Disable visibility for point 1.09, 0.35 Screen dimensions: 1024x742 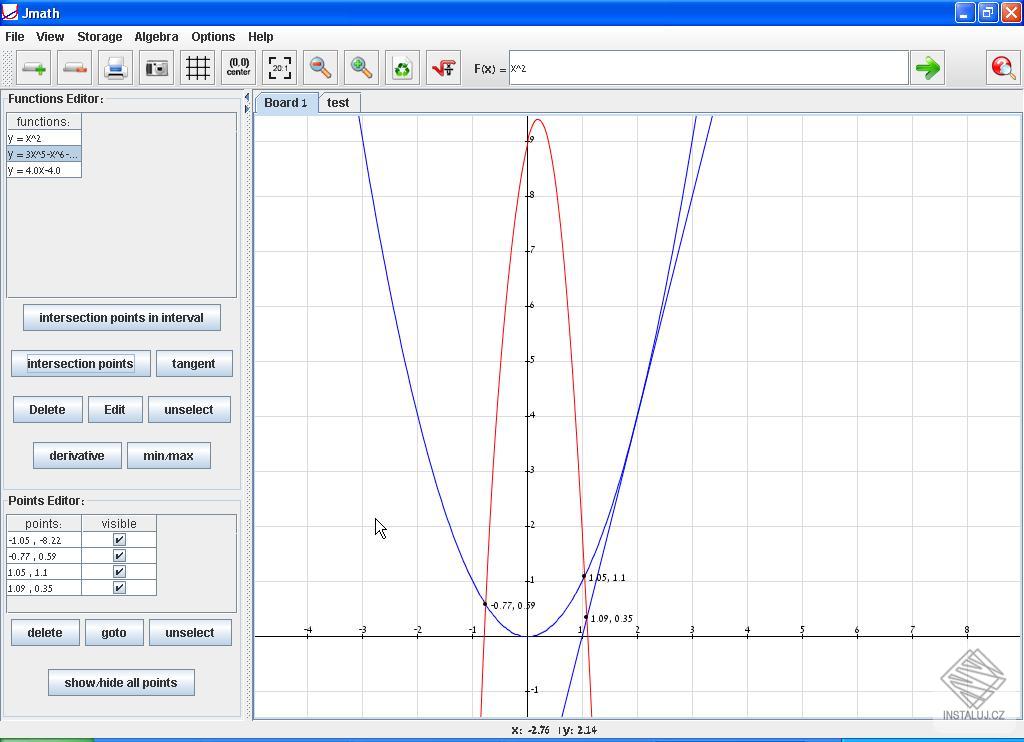[x=118, y=588]
